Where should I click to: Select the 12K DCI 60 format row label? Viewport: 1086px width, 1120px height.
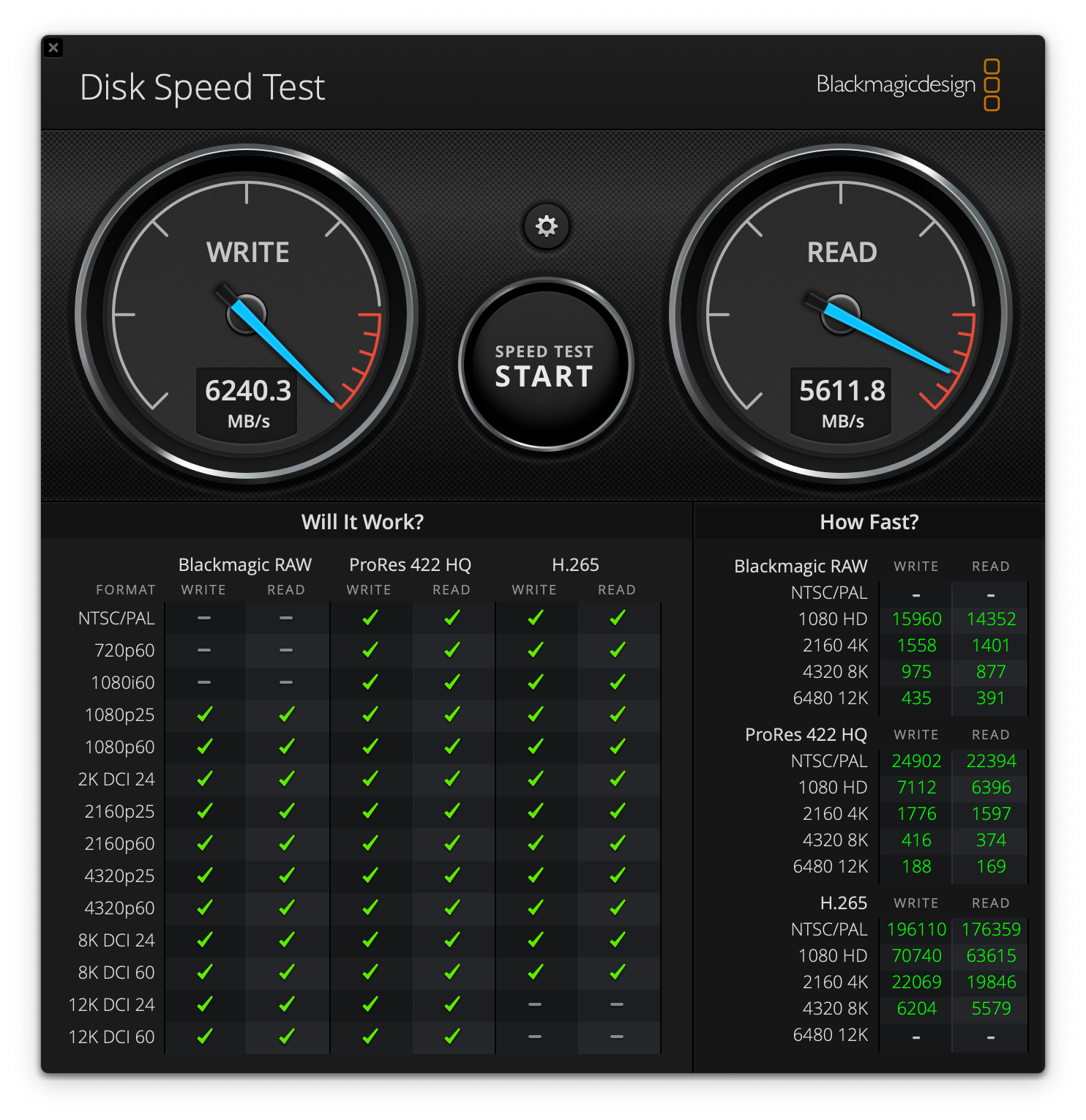click(111, 1037)
